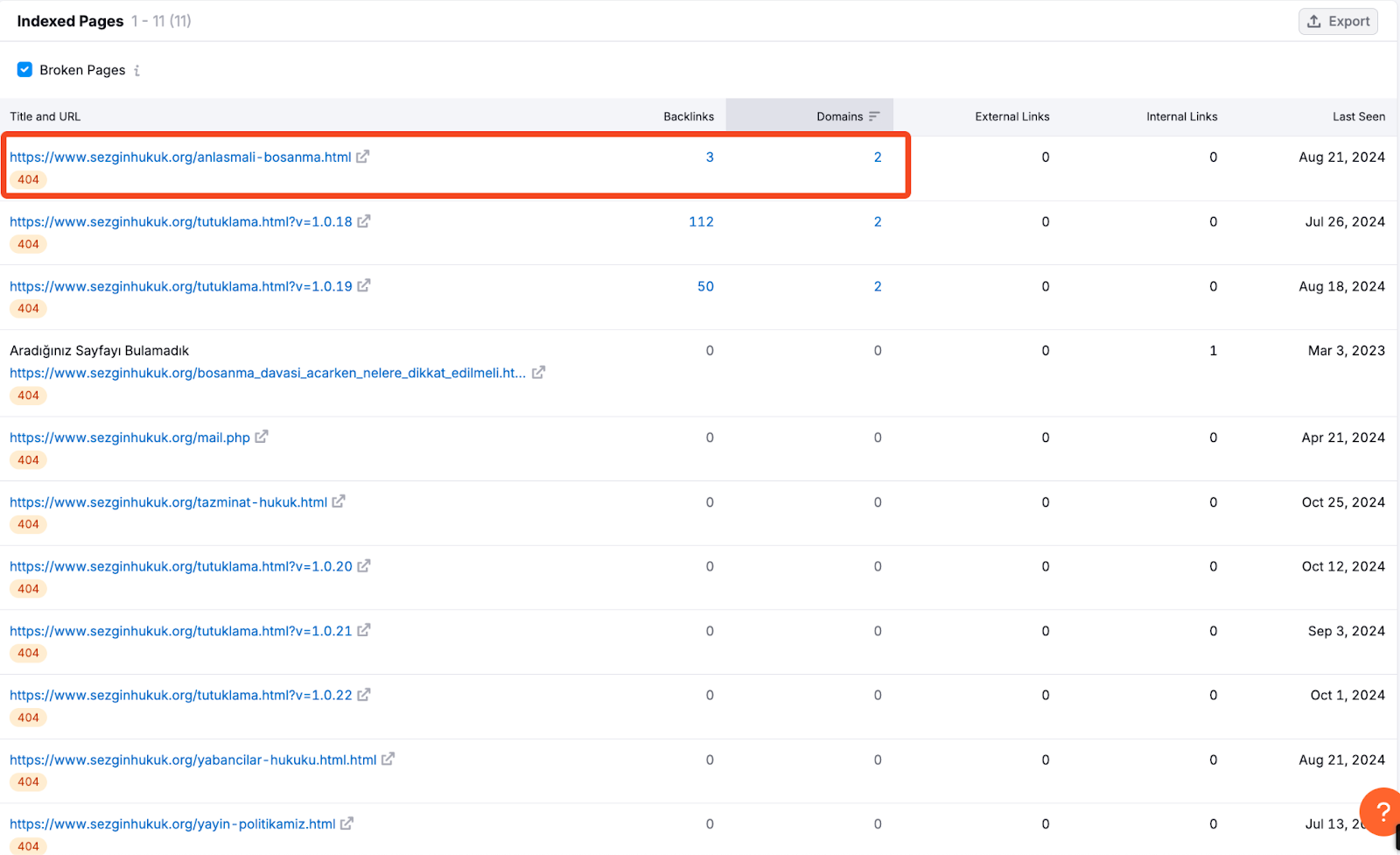Image resolution: width=1400 pixels, height=855 pixels.
Task: Click internal links value 1 in bosanma_davasi row
Action: click(1213, 350)
